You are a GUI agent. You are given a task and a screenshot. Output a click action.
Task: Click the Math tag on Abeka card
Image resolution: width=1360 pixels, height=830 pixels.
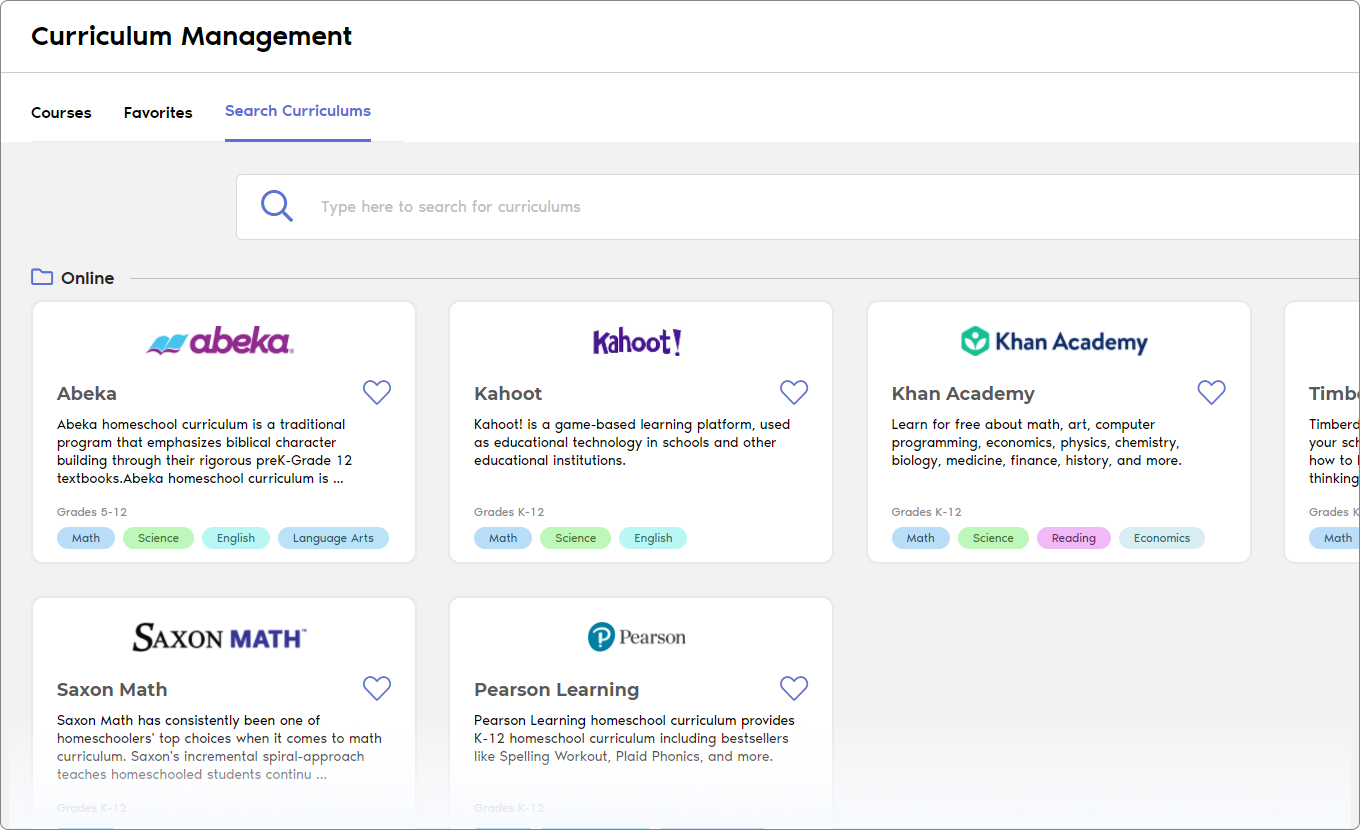(86, 538)
